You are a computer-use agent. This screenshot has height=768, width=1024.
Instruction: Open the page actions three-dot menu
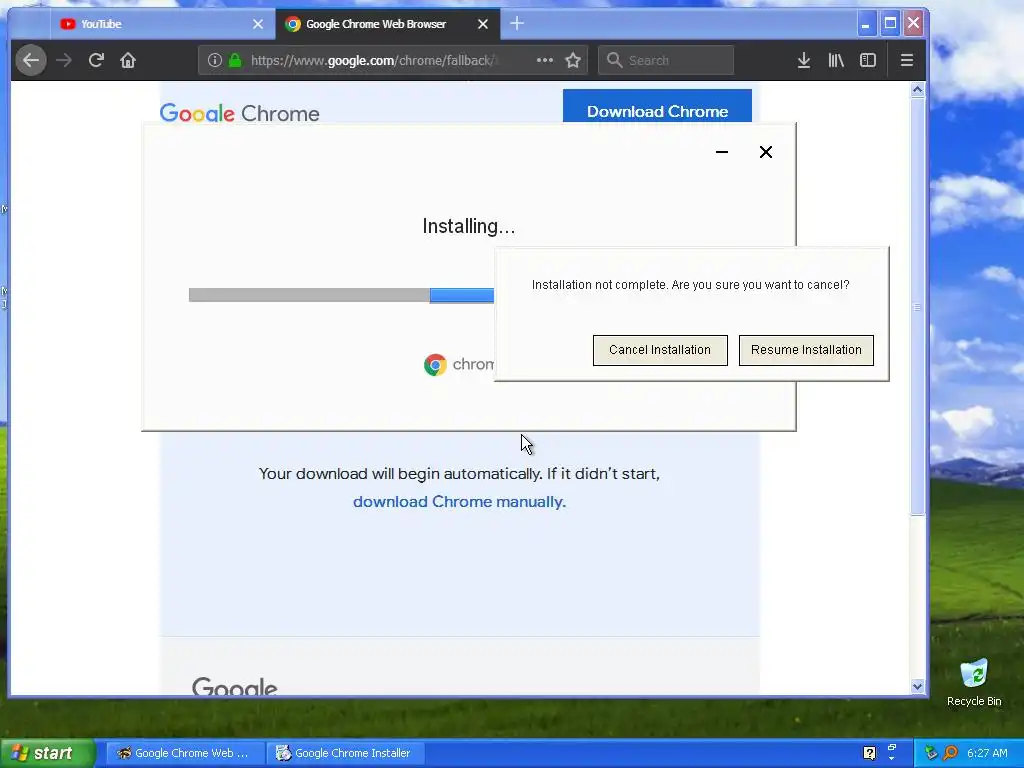click(545, 60)
